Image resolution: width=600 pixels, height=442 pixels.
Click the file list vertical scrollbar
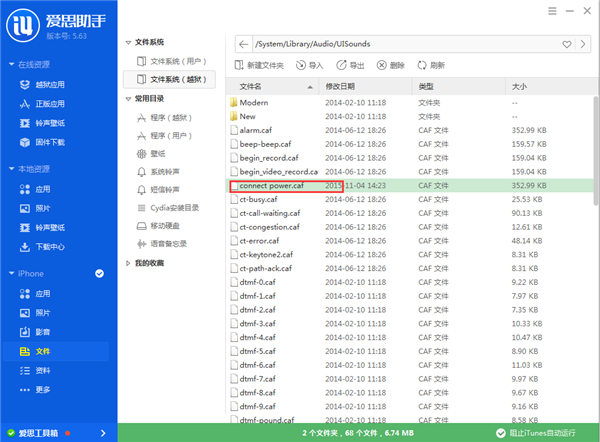pos(596,151)
